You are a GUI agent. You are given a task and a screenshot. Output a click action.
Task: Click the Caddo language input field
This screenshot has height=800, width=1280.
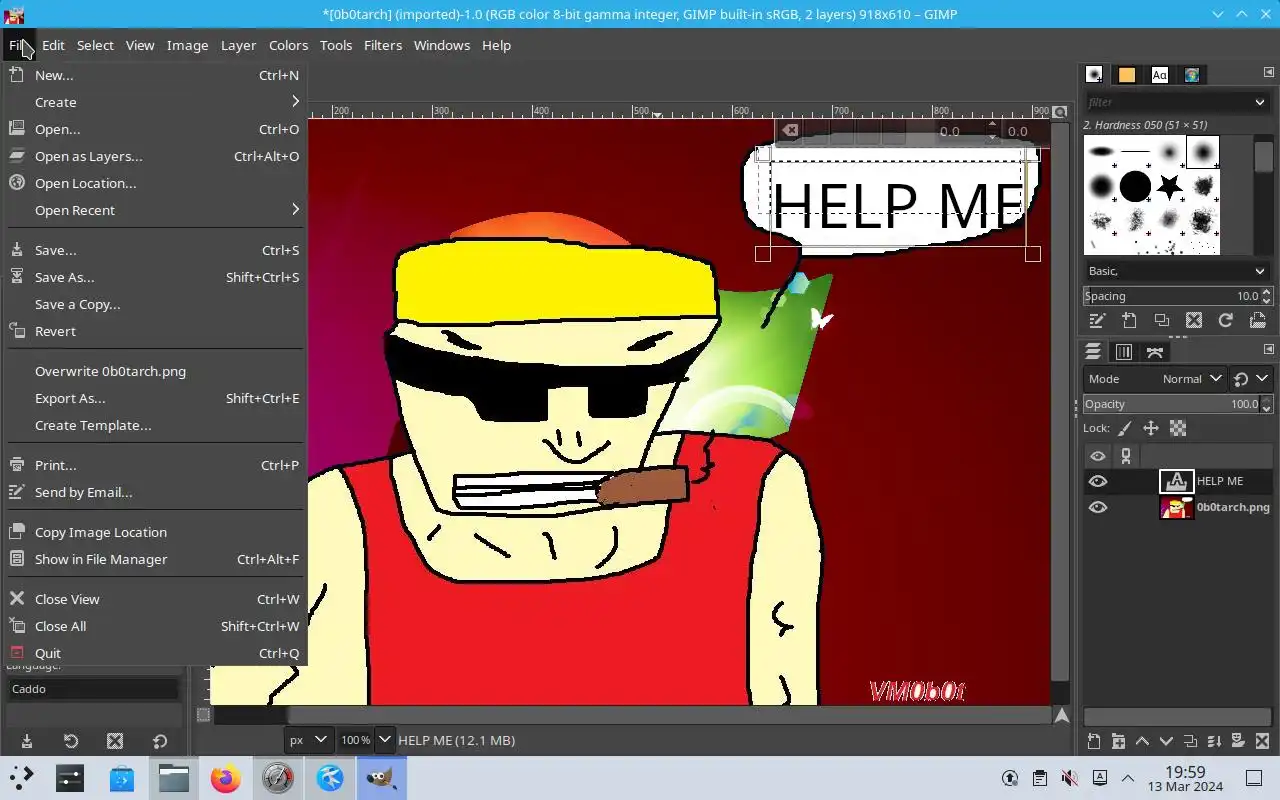(x=92, y=689)
